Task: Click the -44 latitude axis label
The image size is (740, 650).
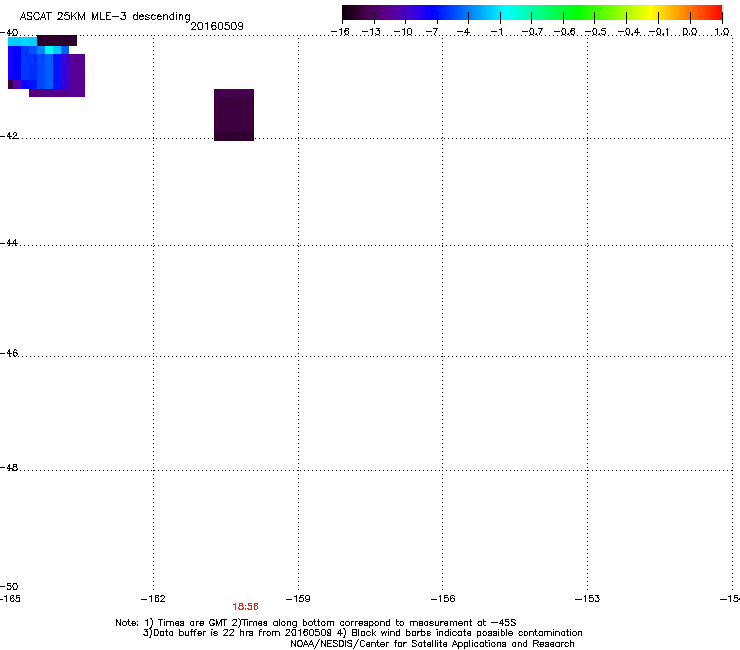Action: point(9,243)
